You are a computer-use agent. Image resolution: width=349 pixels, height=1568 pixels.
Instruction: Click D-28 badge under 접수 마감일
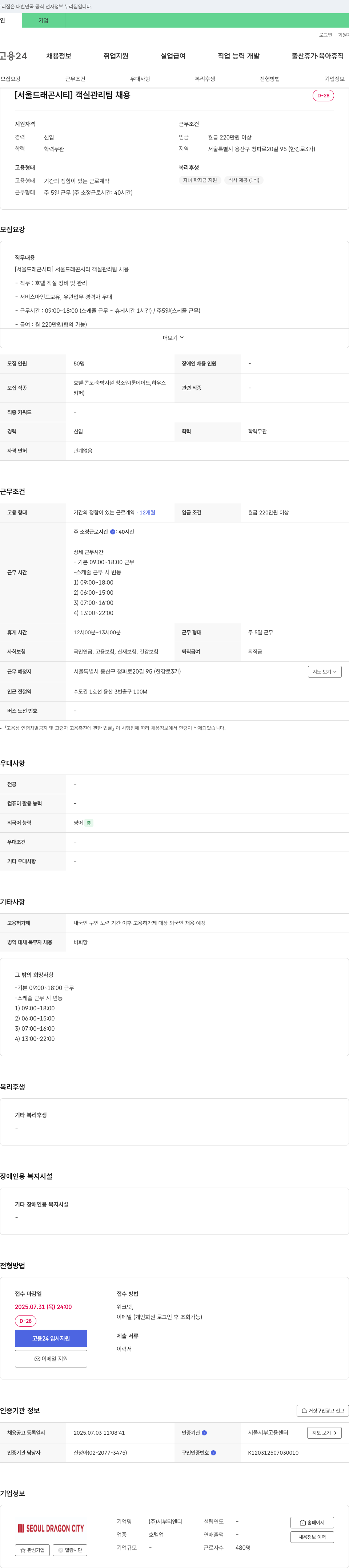click(x=25, y=1321)
